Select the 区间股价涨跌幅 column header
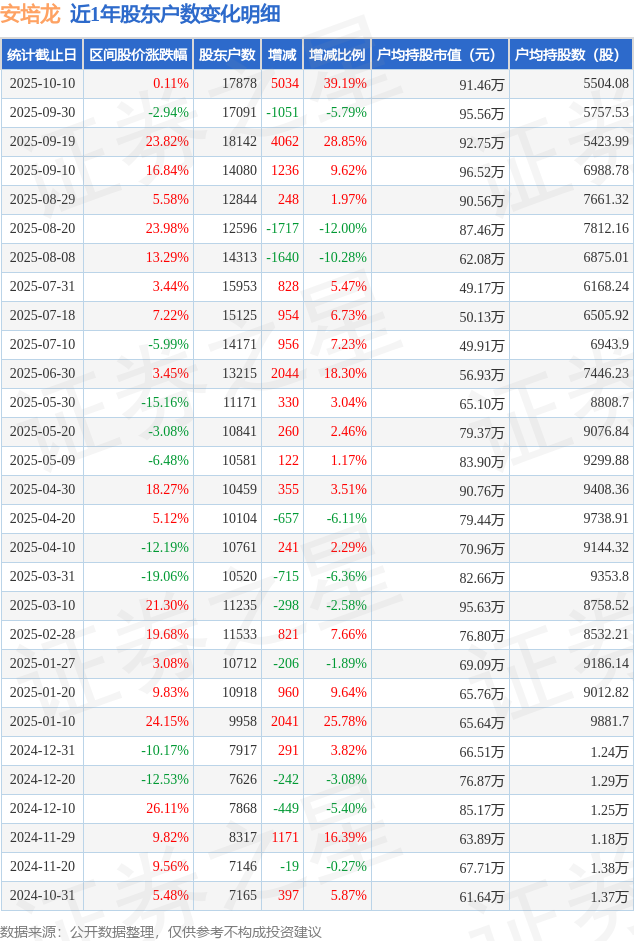Viewport: 634px width, 941px height. coord(137,55)
